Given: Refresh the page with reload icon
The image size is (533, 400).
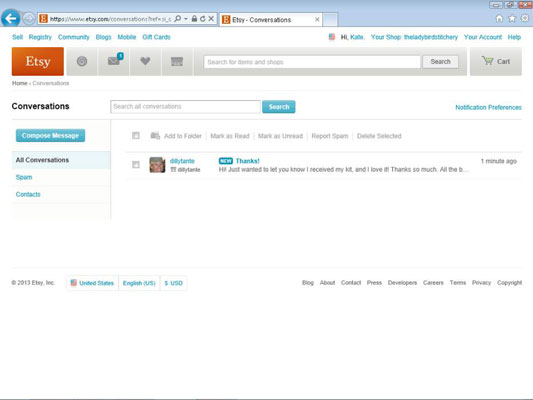Looking at the screenshot, I should pos(203,19).
